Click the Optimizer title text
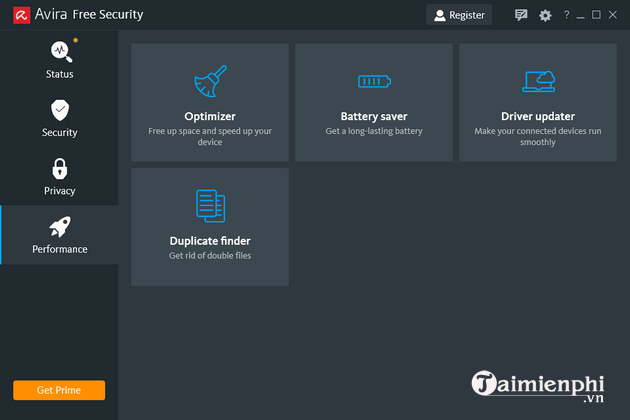The width and height of the screenshot is (630, 420). (210, 117)
